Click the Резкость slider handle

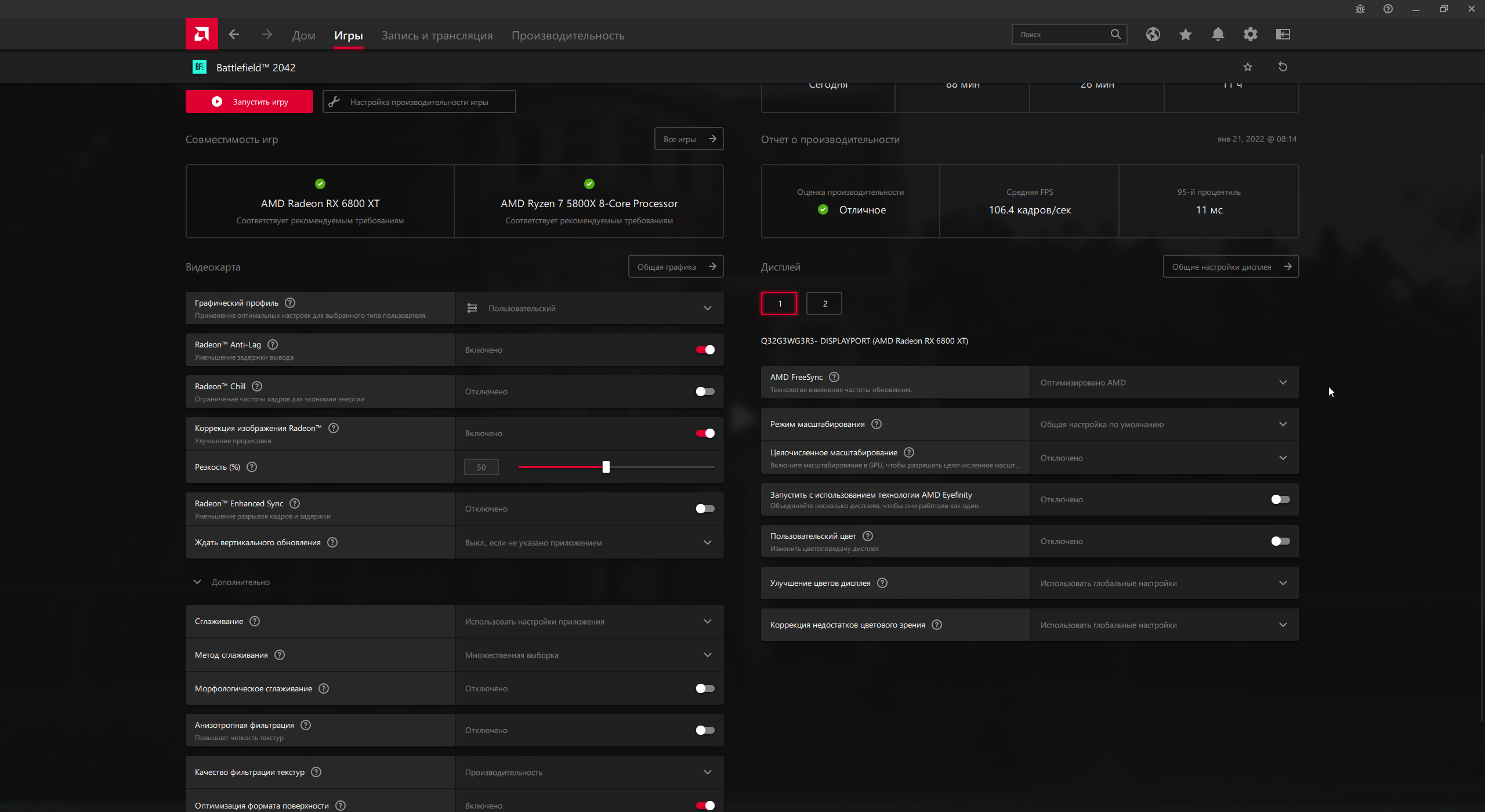pos(606,467)
